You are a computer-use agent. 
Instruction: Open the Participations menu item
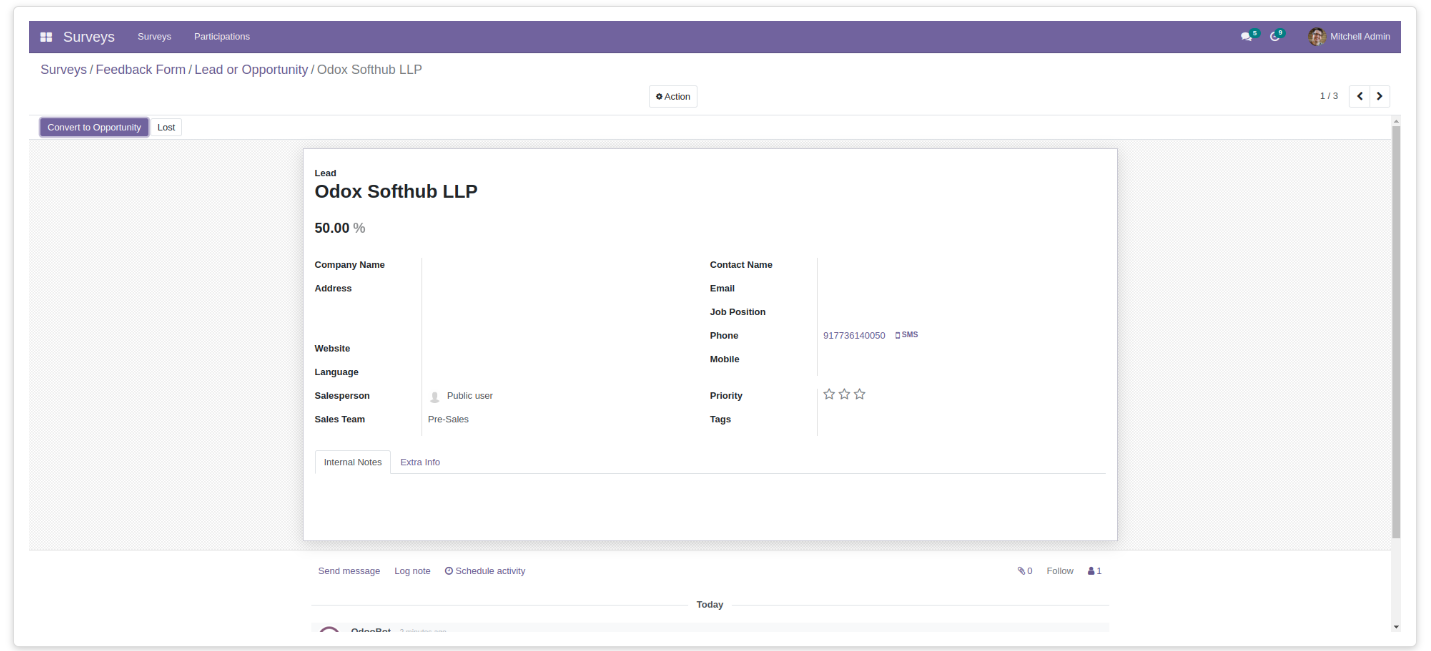(222, 37)
